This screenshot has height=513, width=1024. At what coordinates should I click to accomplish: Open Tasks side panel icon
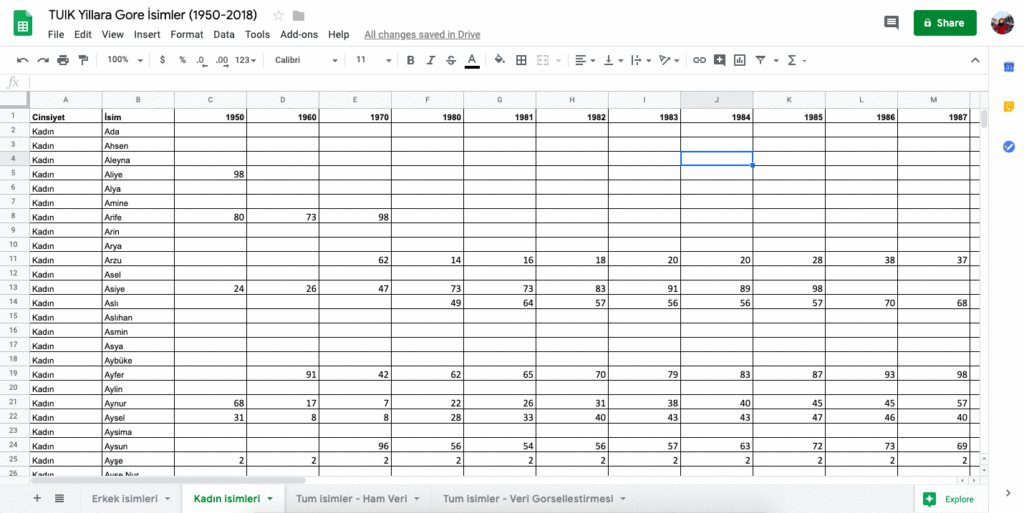point(1008,147)
